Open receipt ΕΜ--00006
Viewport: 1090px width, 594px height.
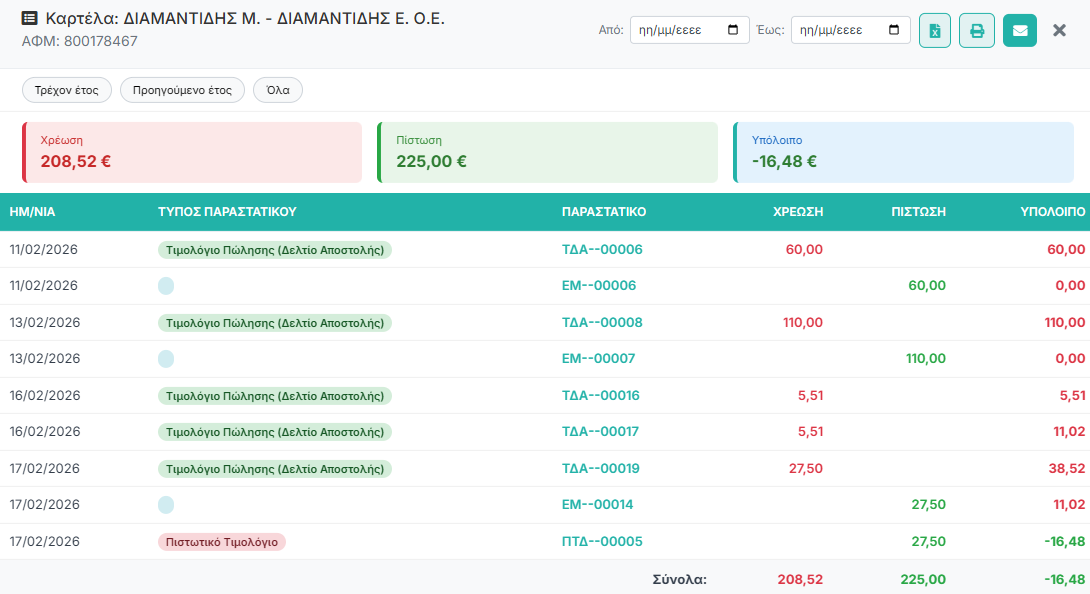coord(599,286)
